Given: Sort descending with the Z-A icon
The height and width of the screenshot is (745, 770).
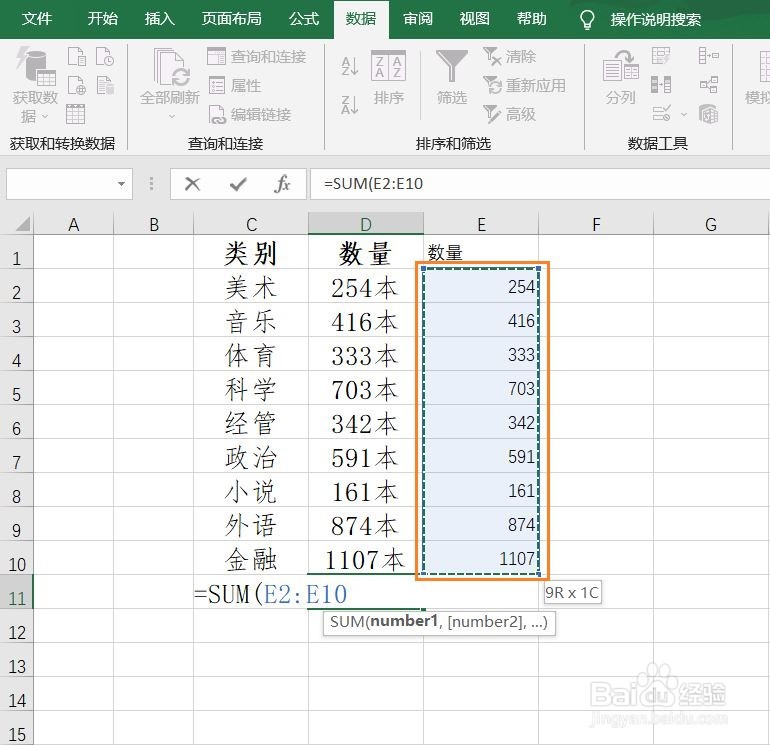Looking at the screenshot, I should click(x=350, y=105).
